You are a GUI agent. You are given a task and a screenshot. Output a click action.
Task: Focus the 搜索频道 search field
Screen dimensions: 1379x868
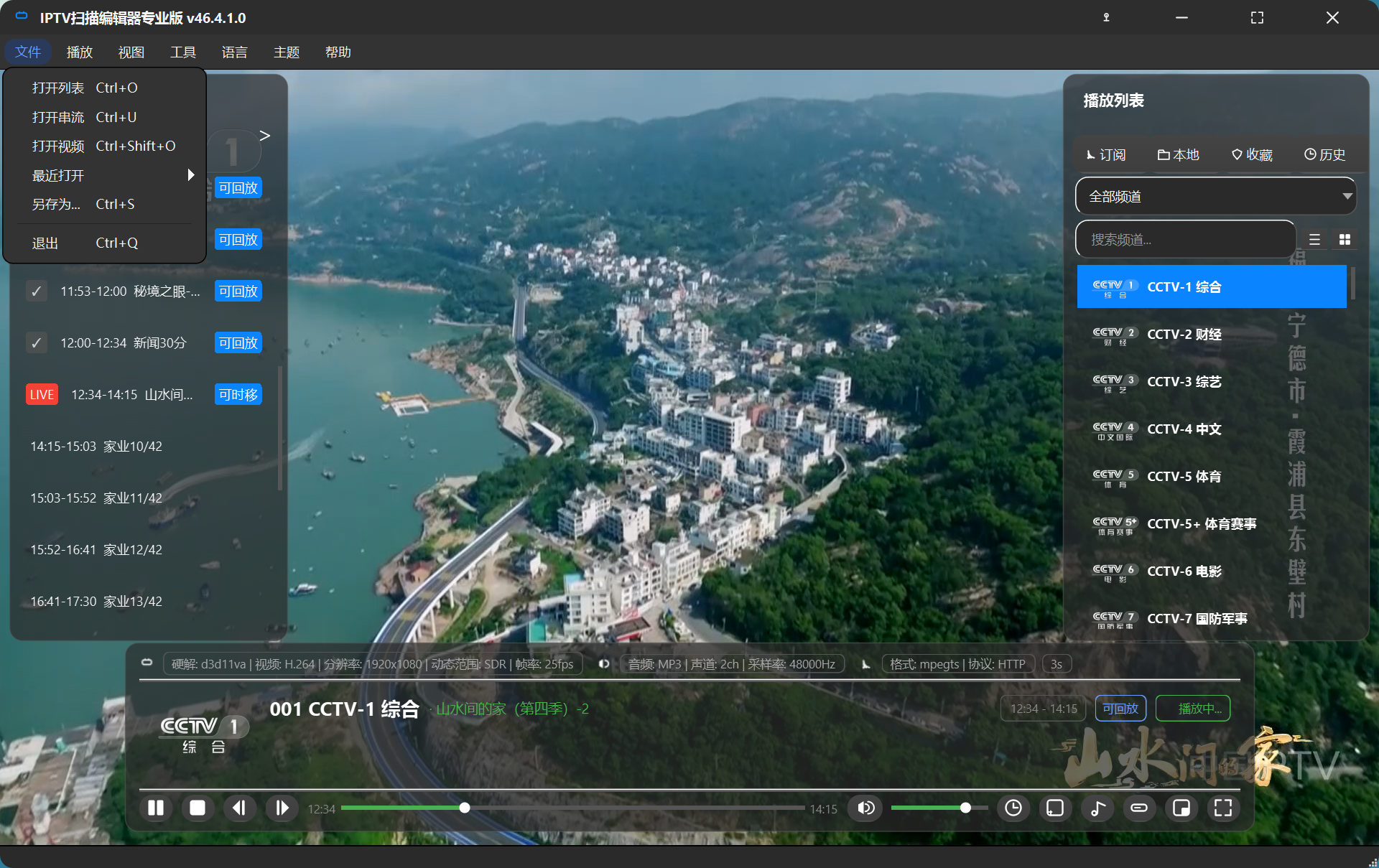tap(1185, 239)
